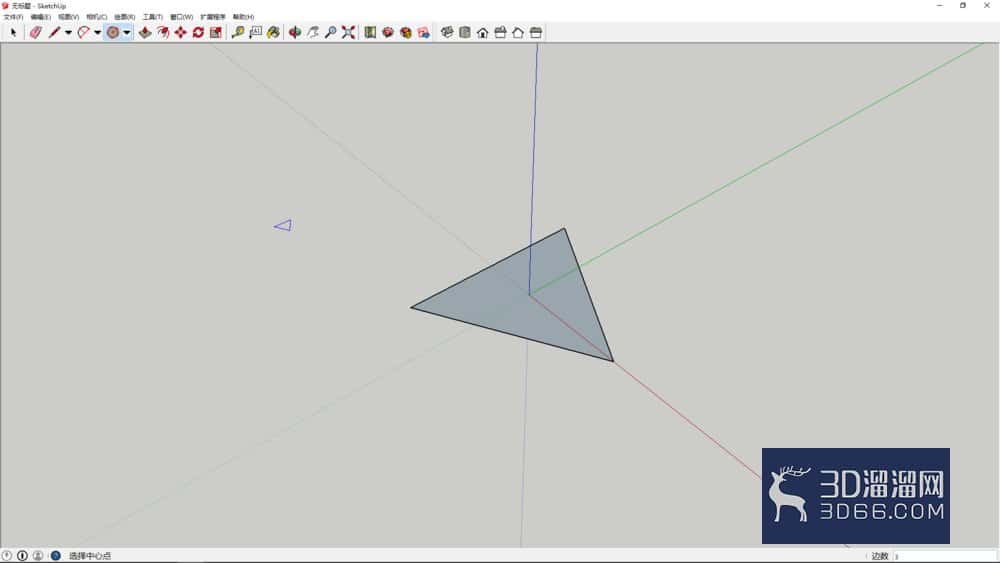The height and width of the screenshot is (563, 1000).
Task: Open the 编辑(E) menu
Action: tap(41, 17)
